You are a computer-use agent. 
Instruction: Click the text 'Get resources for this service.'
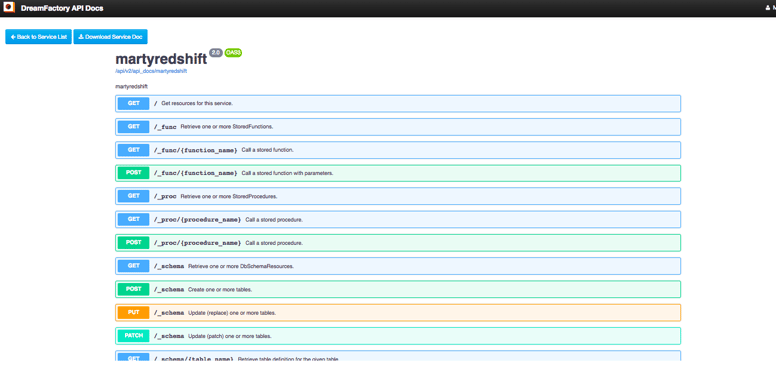197,103
